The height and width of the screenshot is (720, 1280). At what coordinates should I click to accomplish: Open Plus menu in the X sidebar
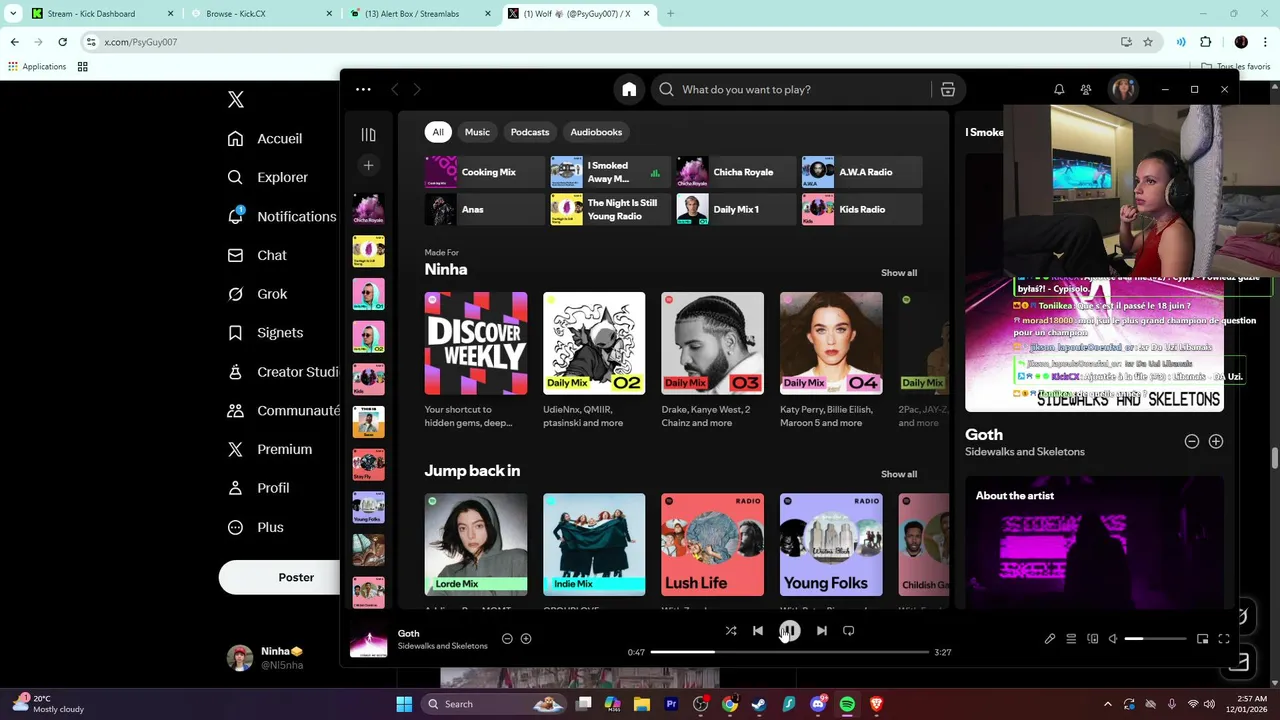point(257,527)
